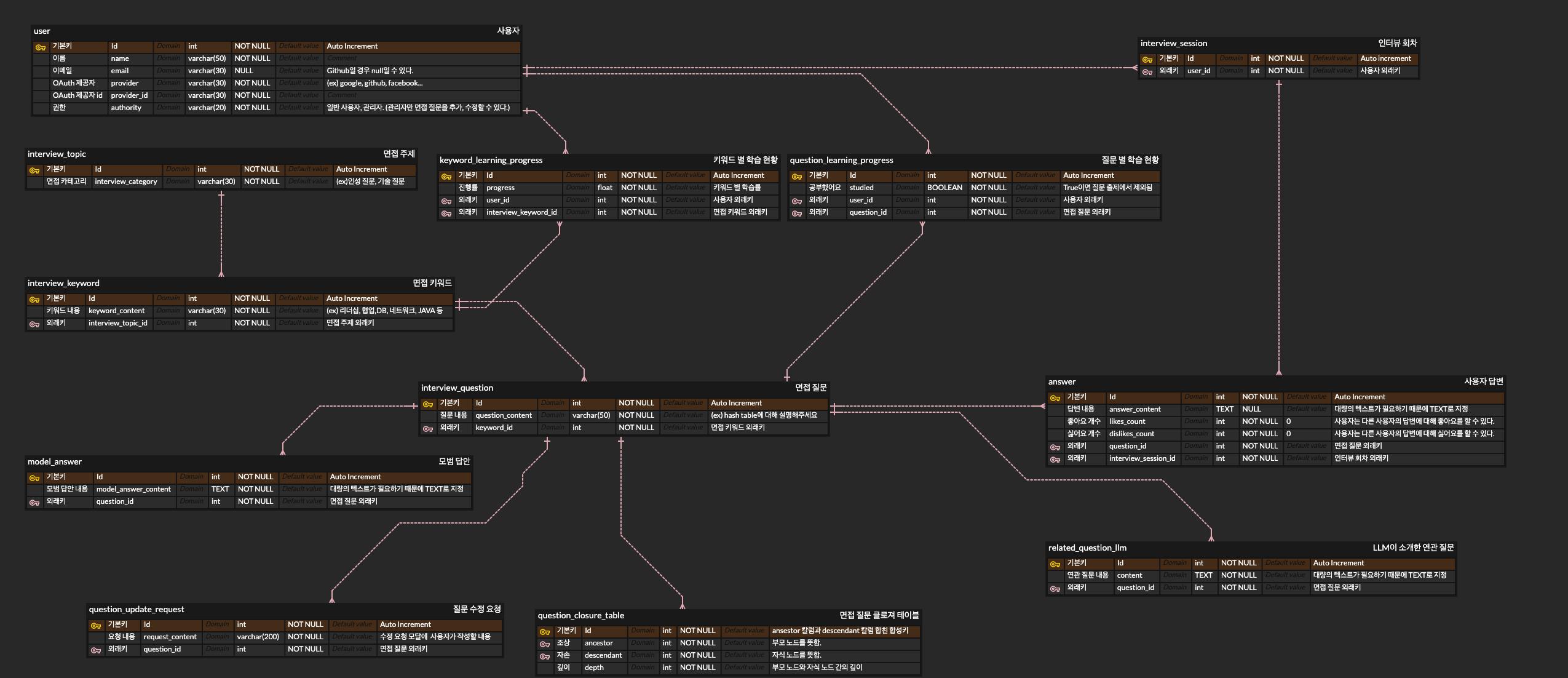
Task: Click the primary key icon in answer table
Action: [1055, 398]
